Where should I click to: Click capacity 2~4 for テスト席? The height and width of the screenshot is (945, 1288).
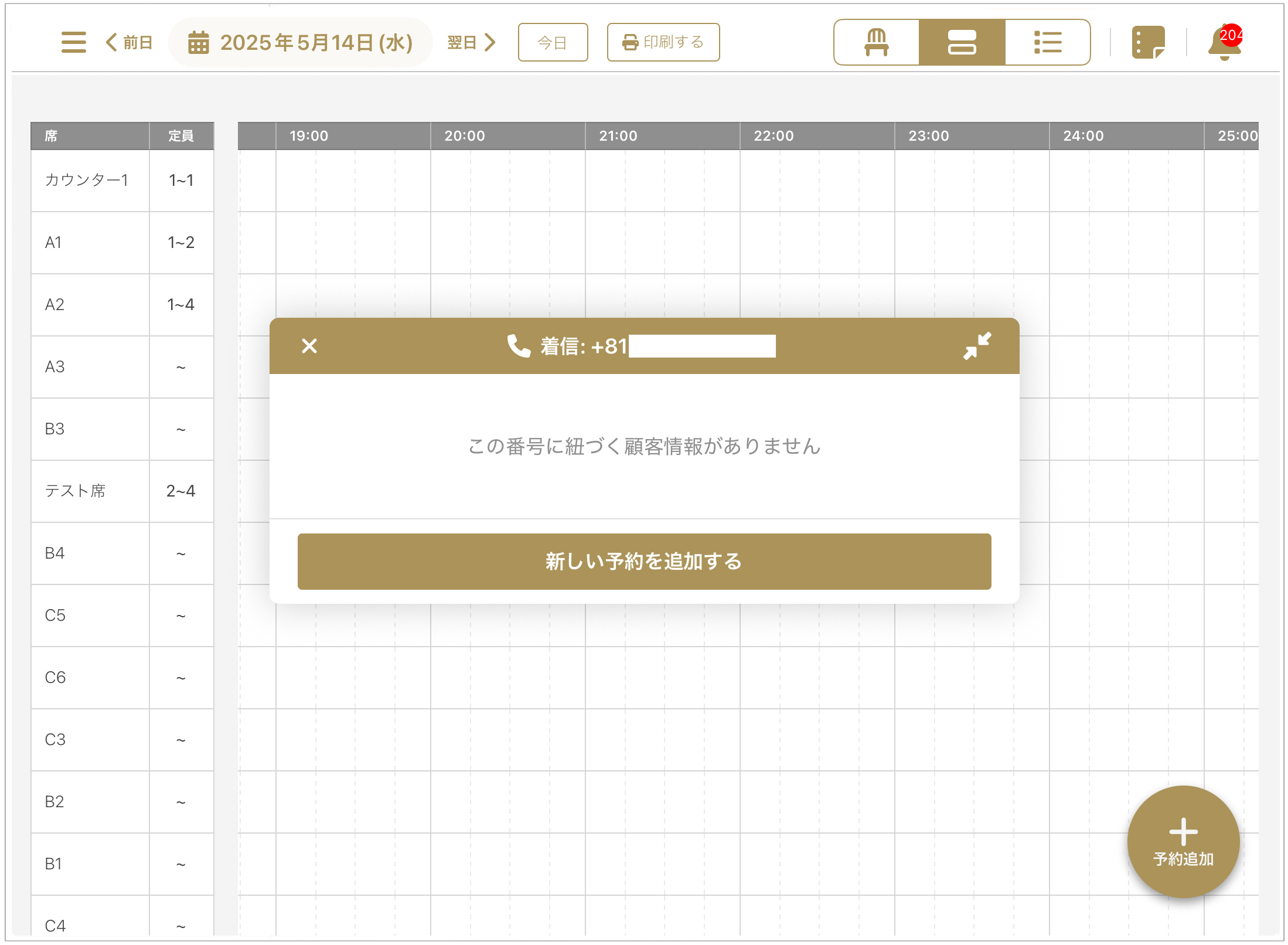click(181, 491)
